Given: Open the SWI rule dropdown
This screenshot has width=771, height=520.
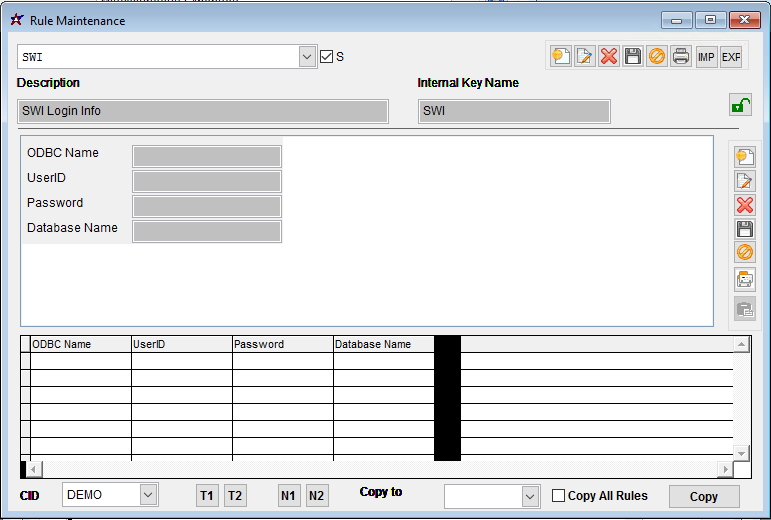Looking at the screenshot, I should [x=308, y=57].
